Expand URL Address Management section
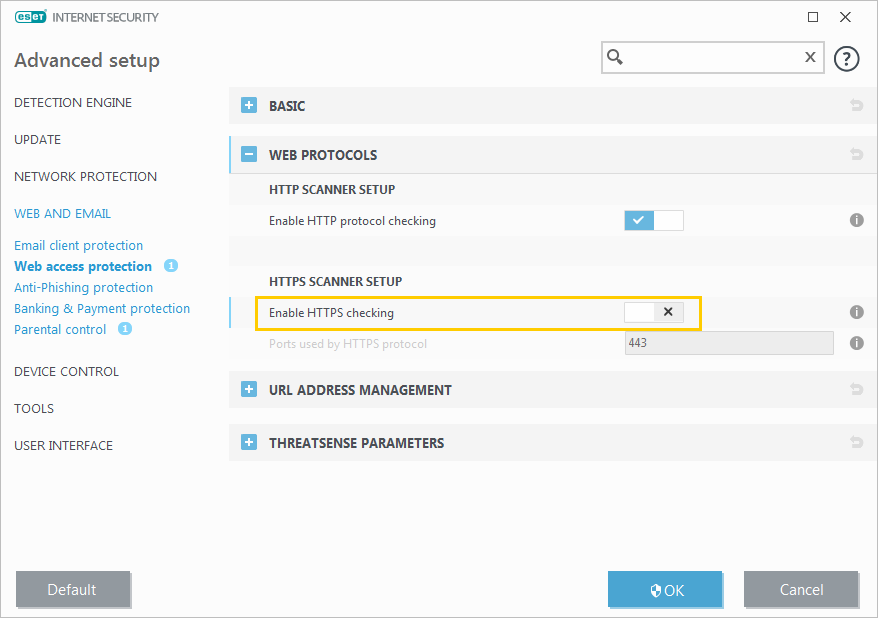Image resolution: width=878 pixels, height=618 pixels. click(x=249, y=390)
